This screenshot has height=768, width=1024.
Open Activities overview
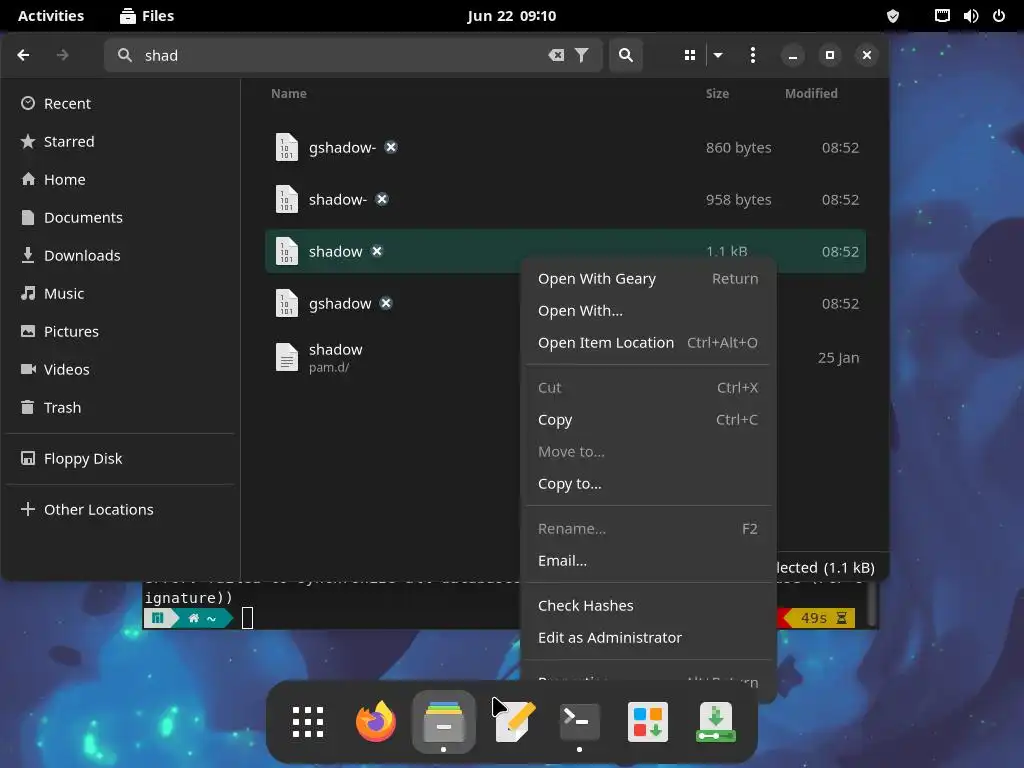click(51, 16)
